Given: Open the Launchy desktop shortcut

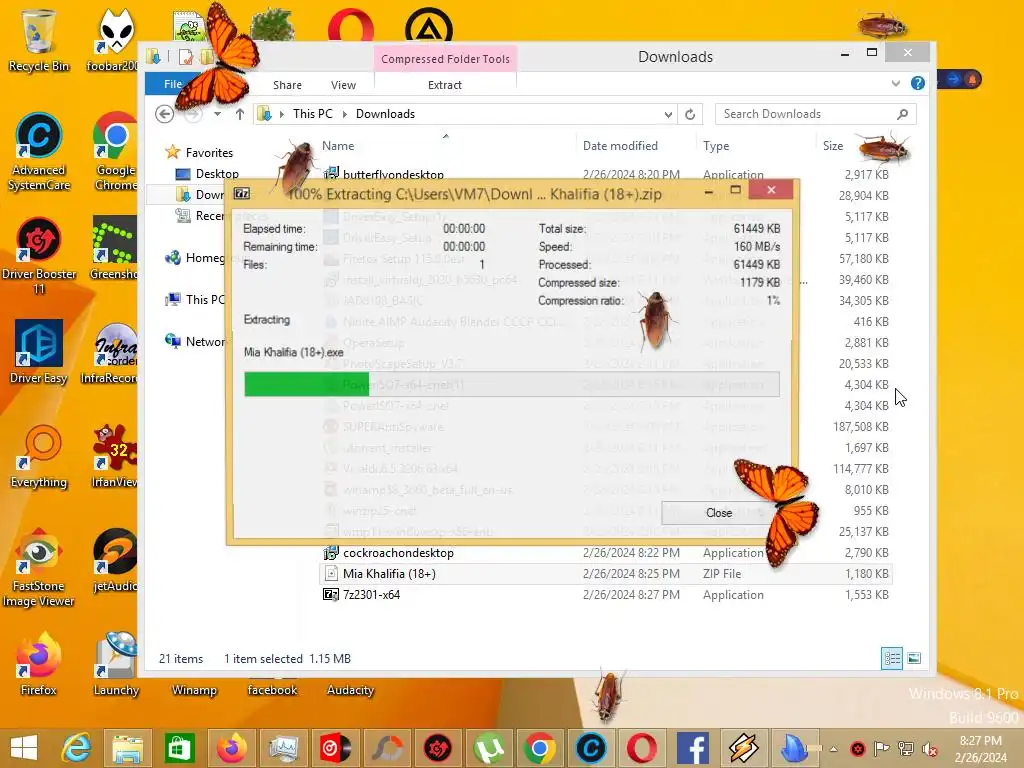Looking at the screenshot, I should 116,664.
